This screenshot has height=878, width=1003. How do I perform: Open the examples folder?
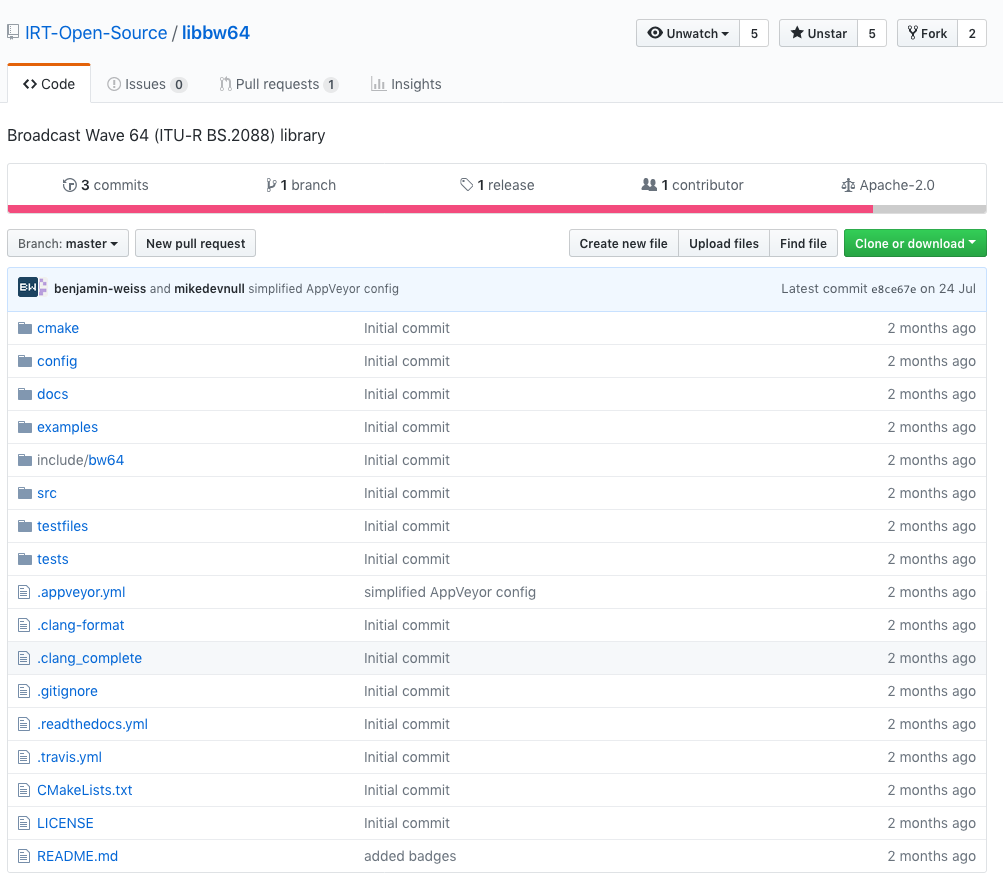(x=67, y=427)
